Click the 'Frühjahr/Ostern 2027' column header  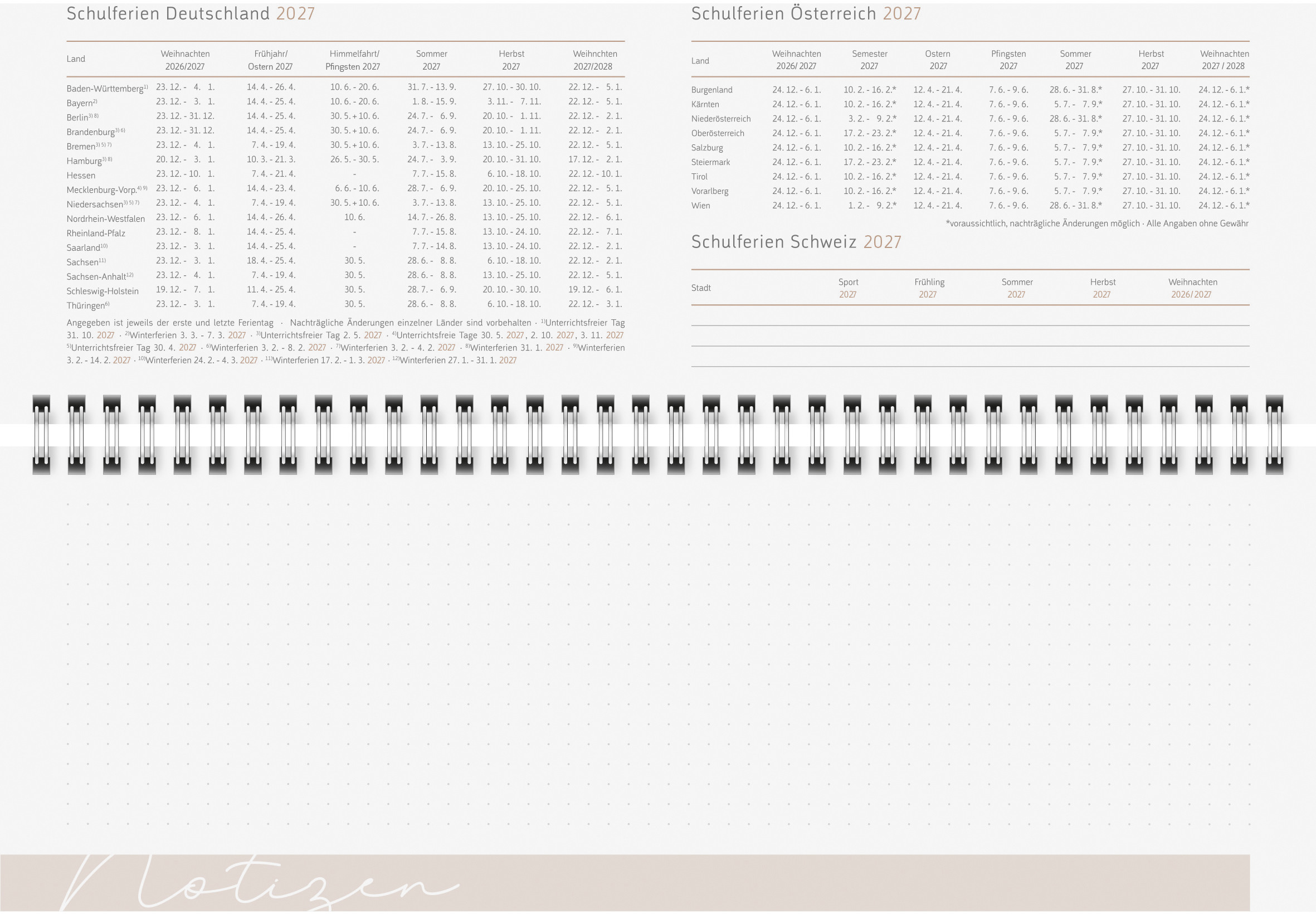(270, 60)
